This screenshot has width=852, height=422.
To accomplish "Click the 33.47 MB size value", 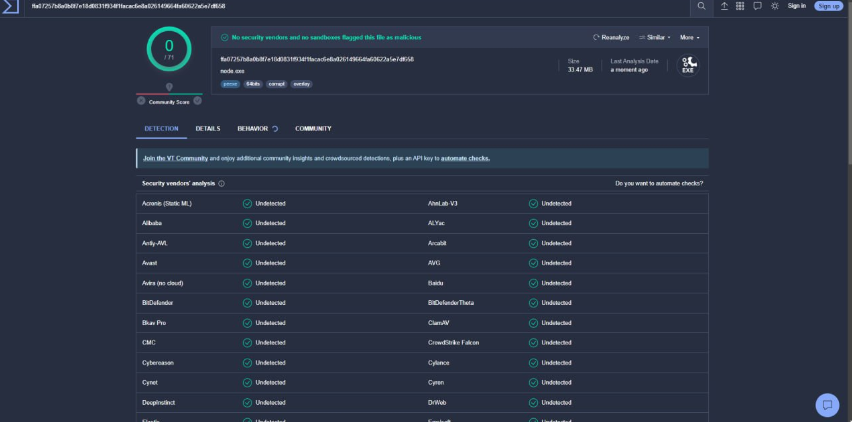I will point(580,70).
